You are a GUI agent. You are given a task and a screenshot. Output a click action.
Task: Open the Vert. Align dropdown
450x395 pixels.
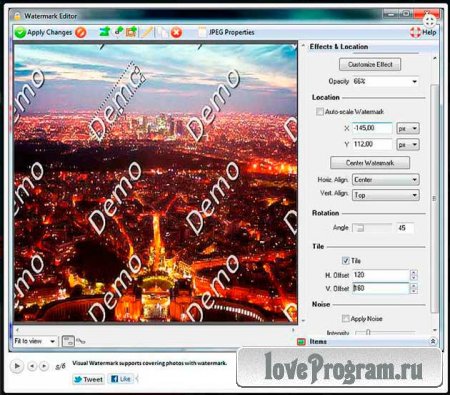[386, 195]
